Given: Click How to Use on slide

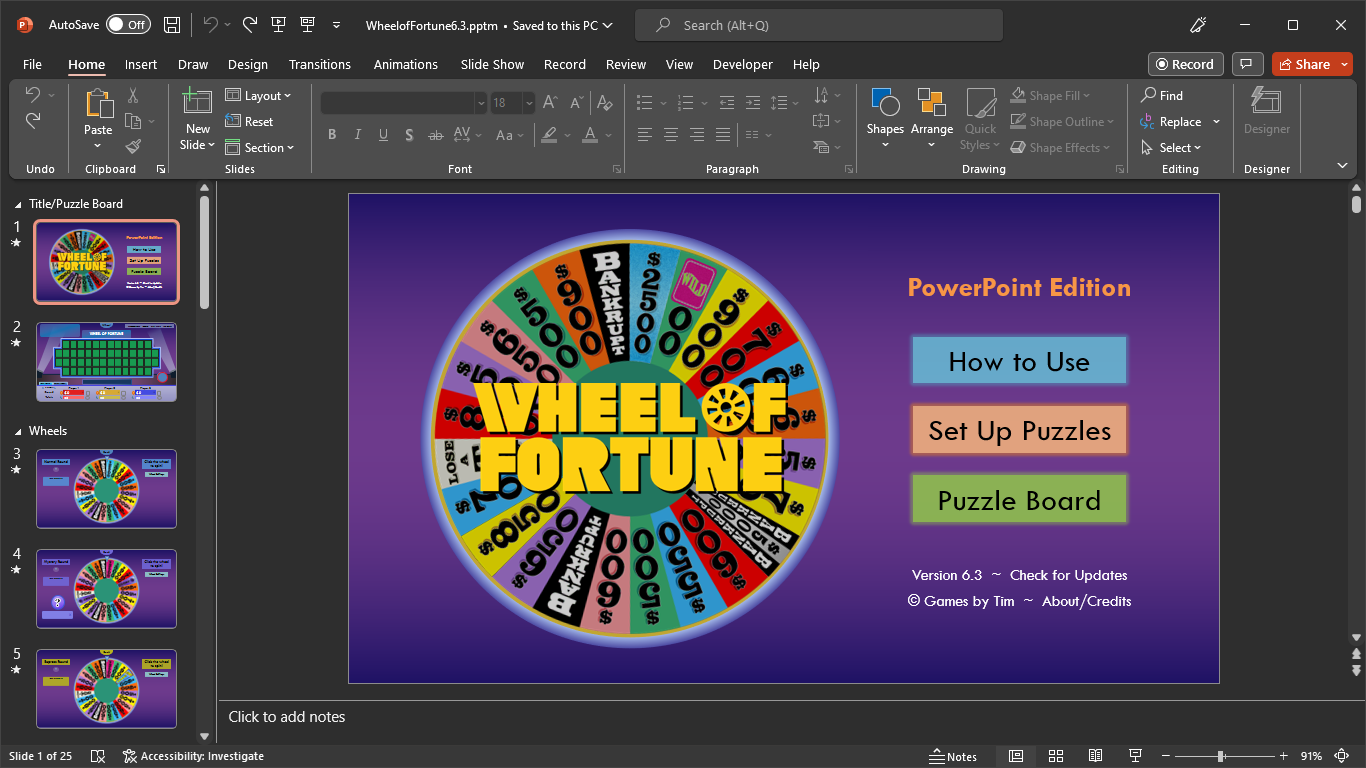Looking at the screenshot, I should [1019, 361].
